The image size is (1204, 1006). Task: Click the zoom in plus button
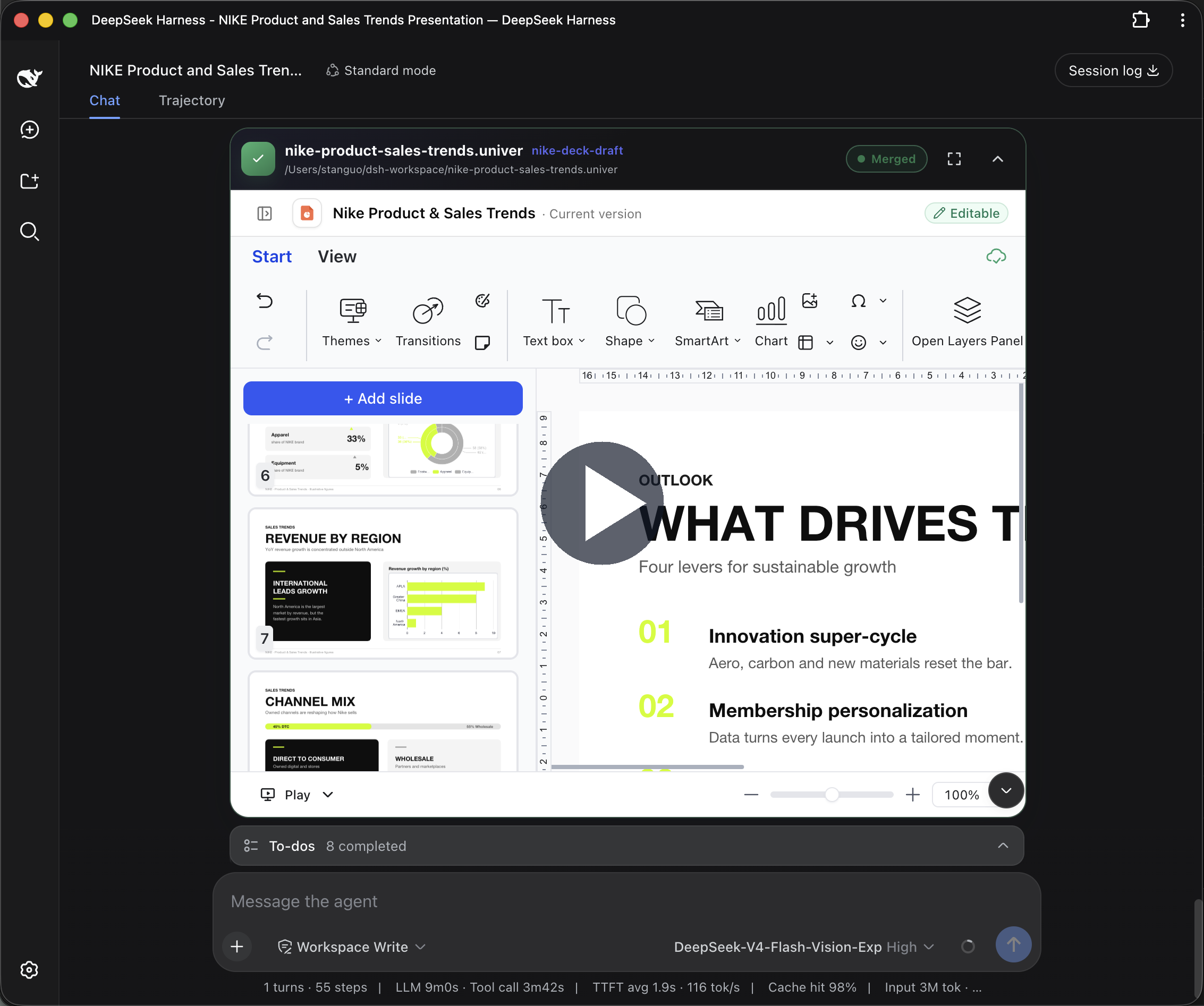click(912, 795)
